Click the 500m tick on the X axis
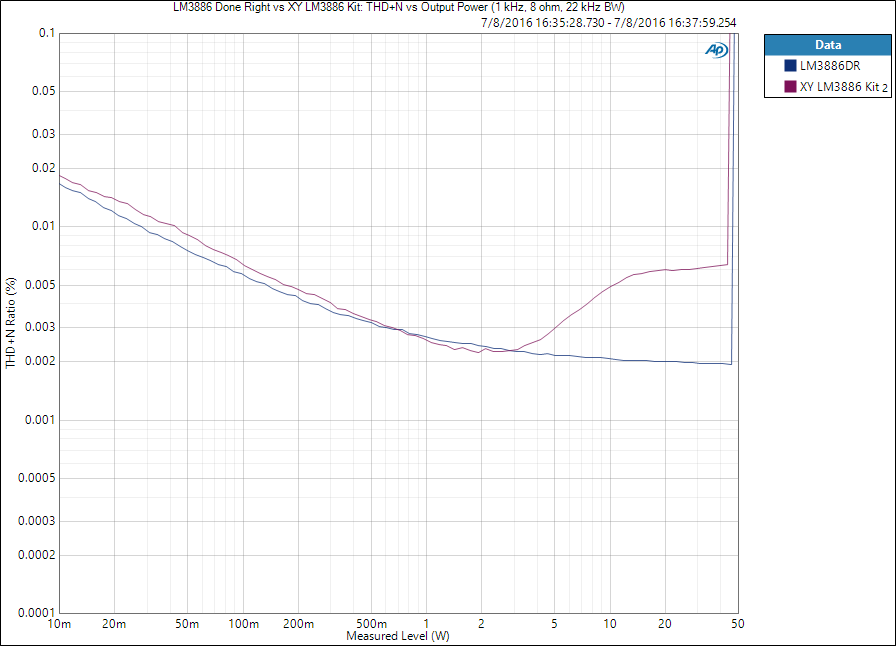The width and height of the screenshot is (896, 646). pos(371,624)
